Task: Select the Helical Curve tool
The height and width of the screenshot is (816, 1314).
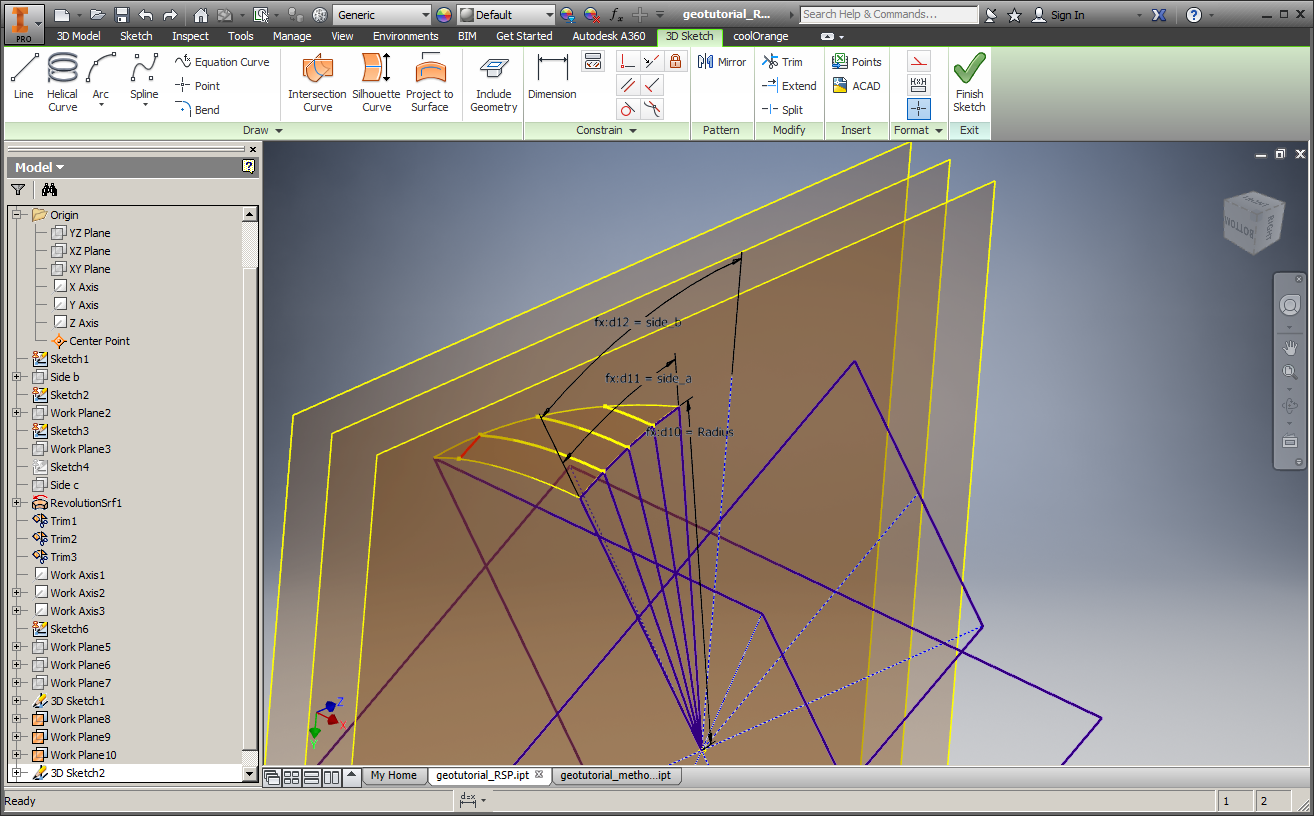Action: (62, 82)
